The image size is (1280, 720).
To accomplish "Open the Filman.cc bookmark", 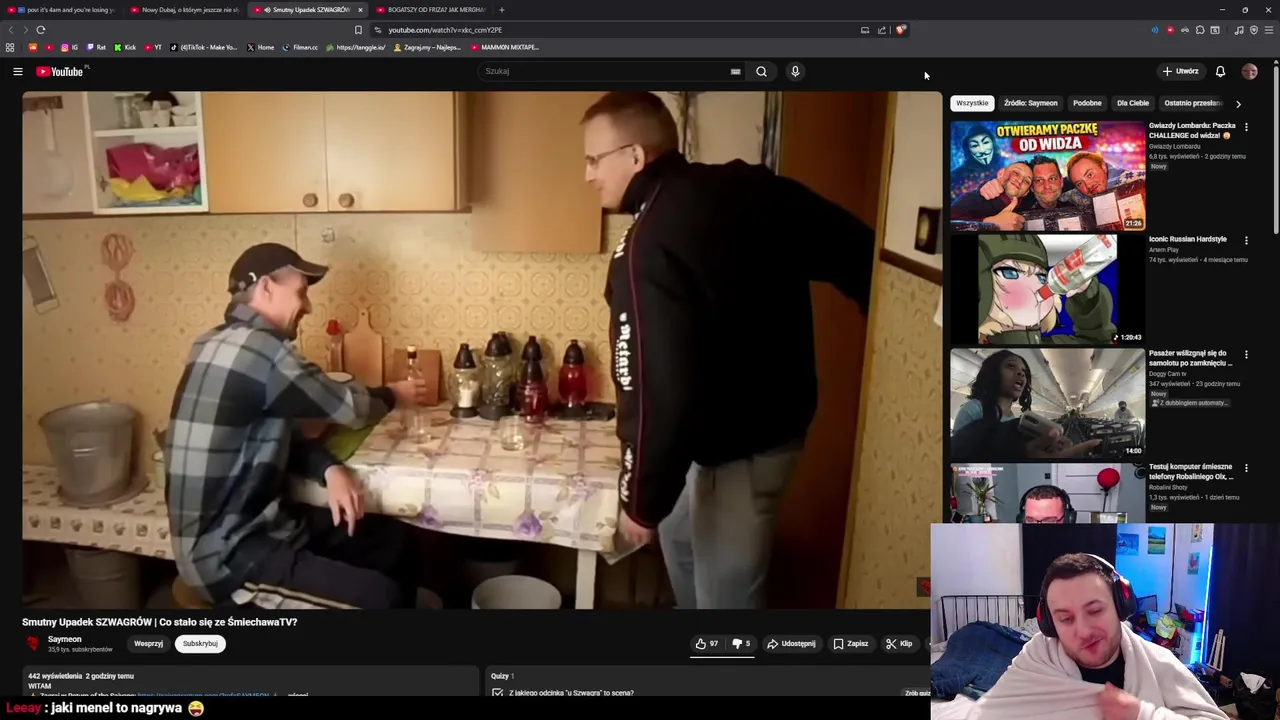I will [300, 47].
